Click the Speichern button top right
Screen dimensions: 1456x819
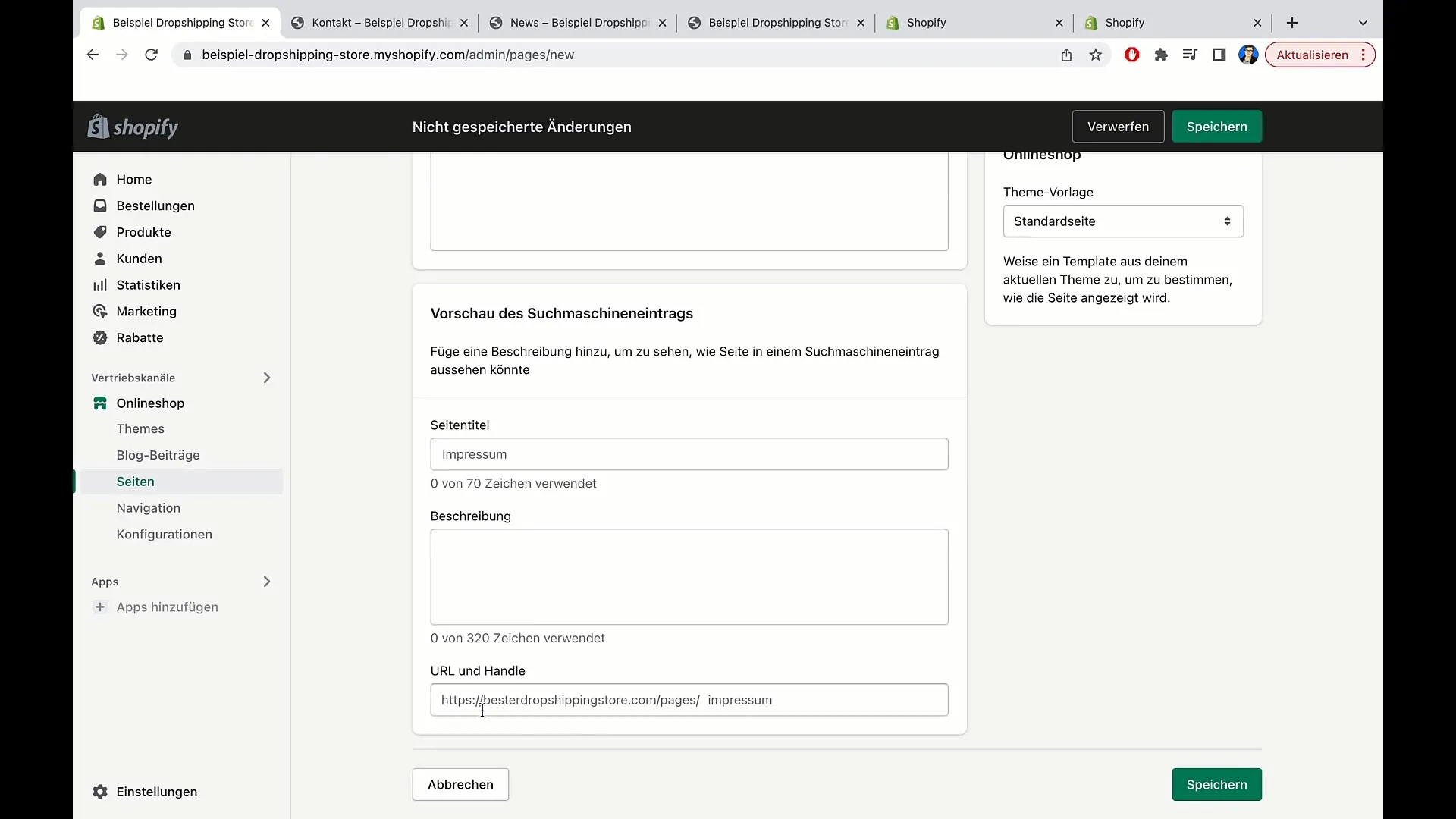[1217, 126]
